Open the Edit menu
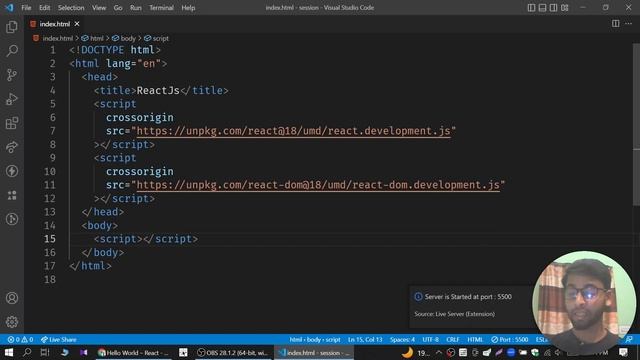The height and width of the screenshot is (360, 640). pos(44,8)
